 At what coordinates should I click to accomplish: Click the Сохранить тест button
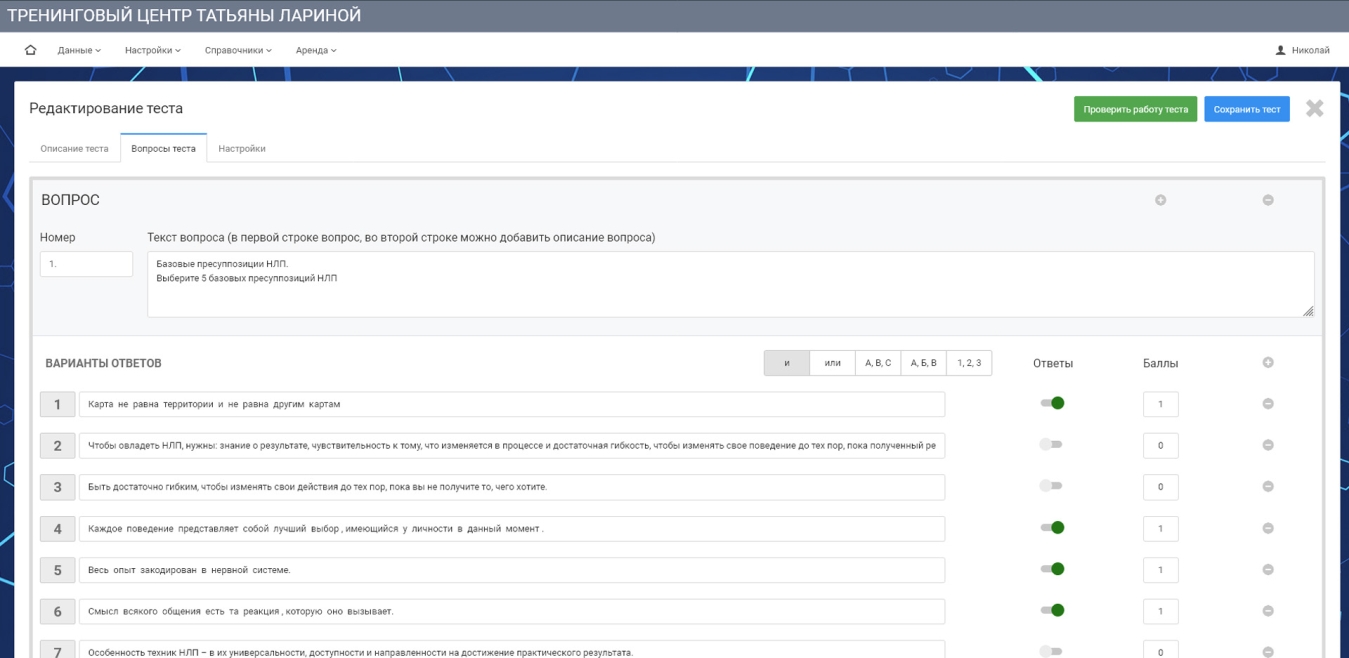[1246, 110]
